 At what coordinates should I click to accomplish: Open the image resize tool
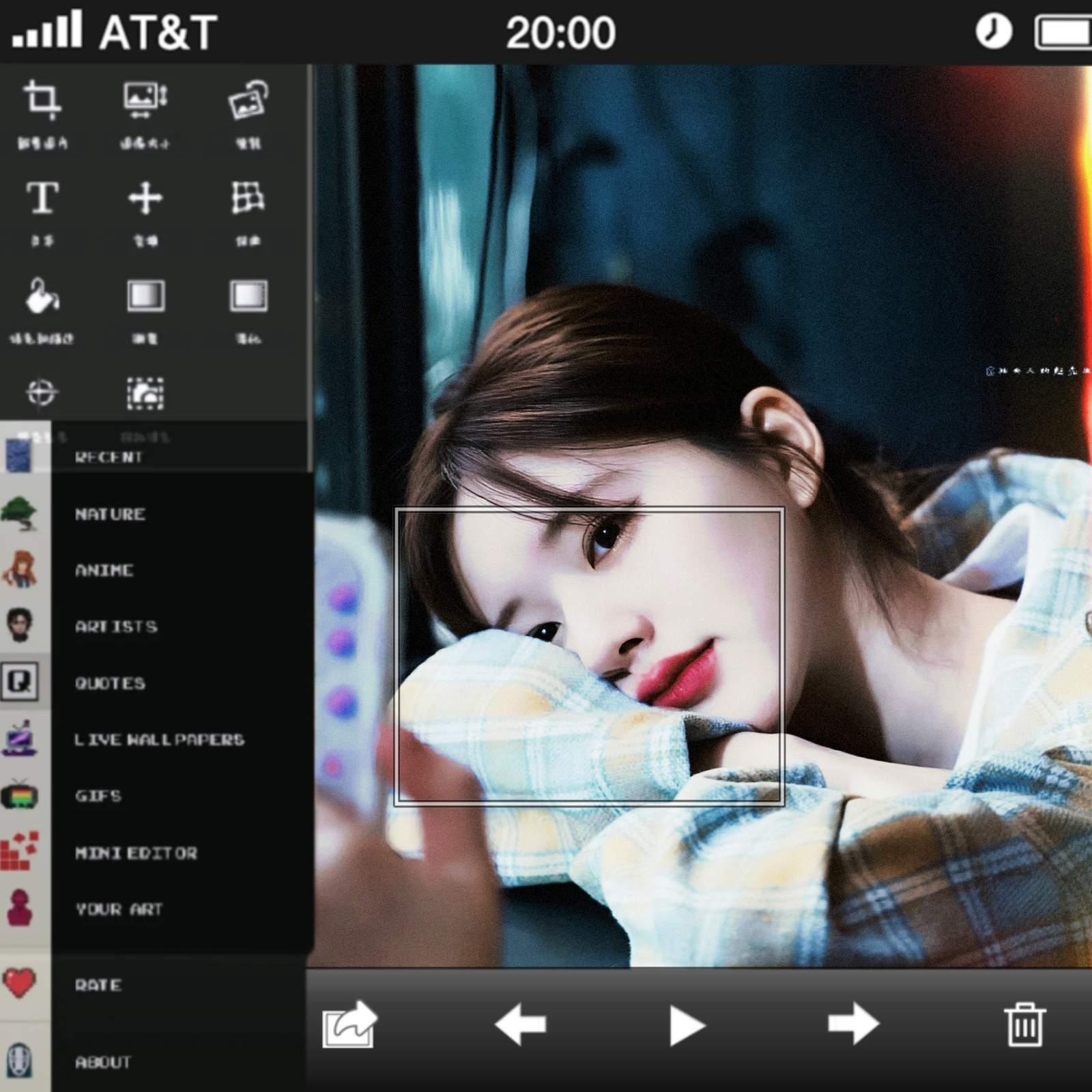[x=145, y=100]
